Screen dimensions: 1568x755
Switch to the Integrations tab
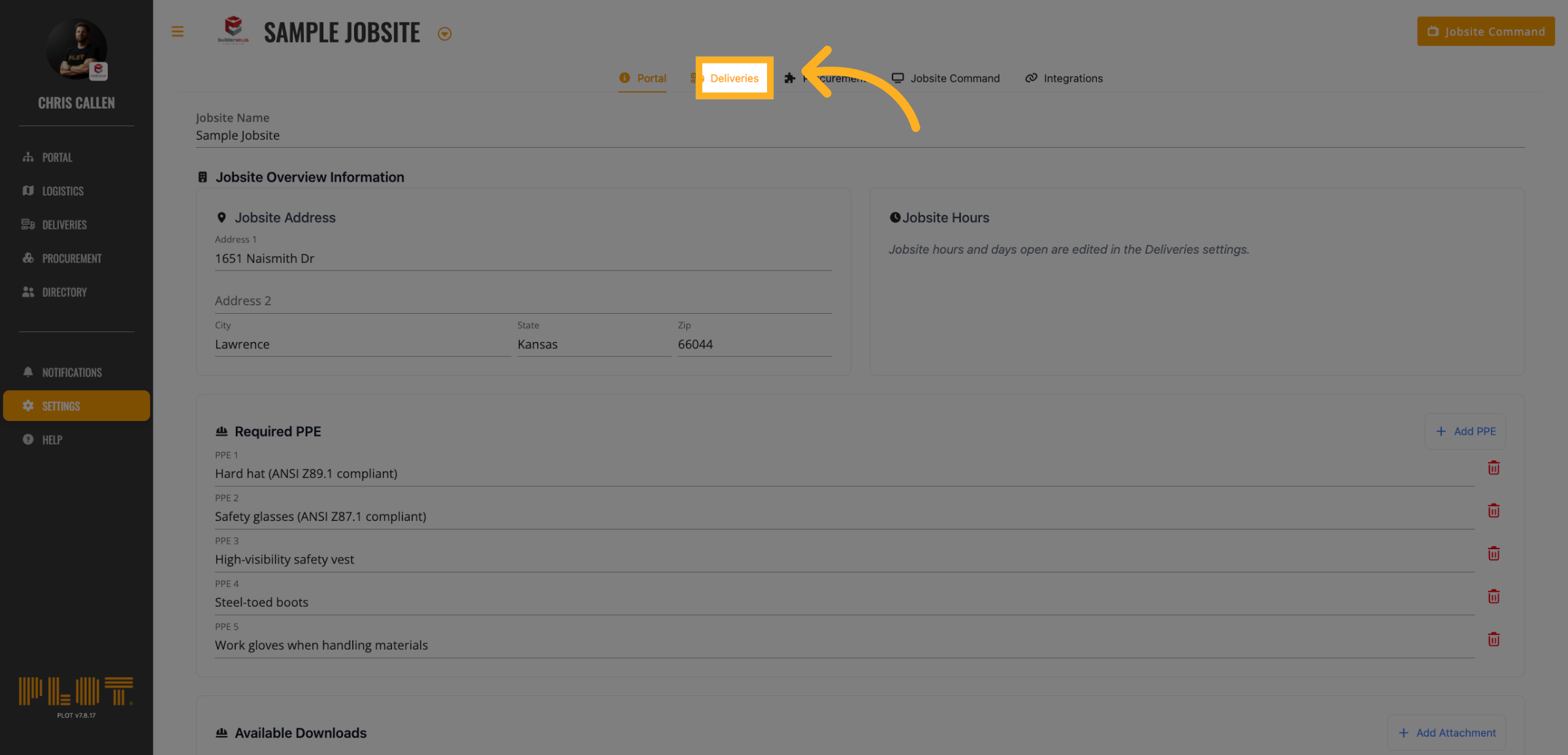[1072, 78]
